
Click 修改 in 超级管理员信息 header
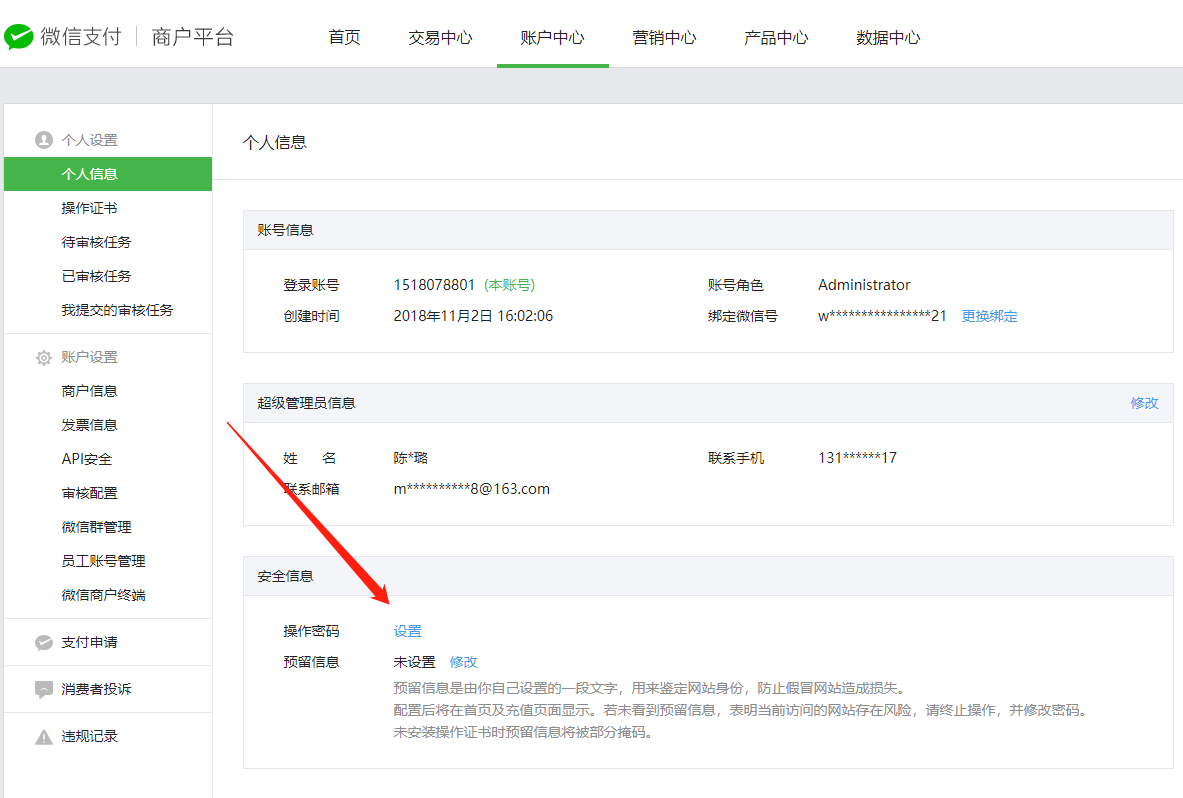pos(1144,403)
